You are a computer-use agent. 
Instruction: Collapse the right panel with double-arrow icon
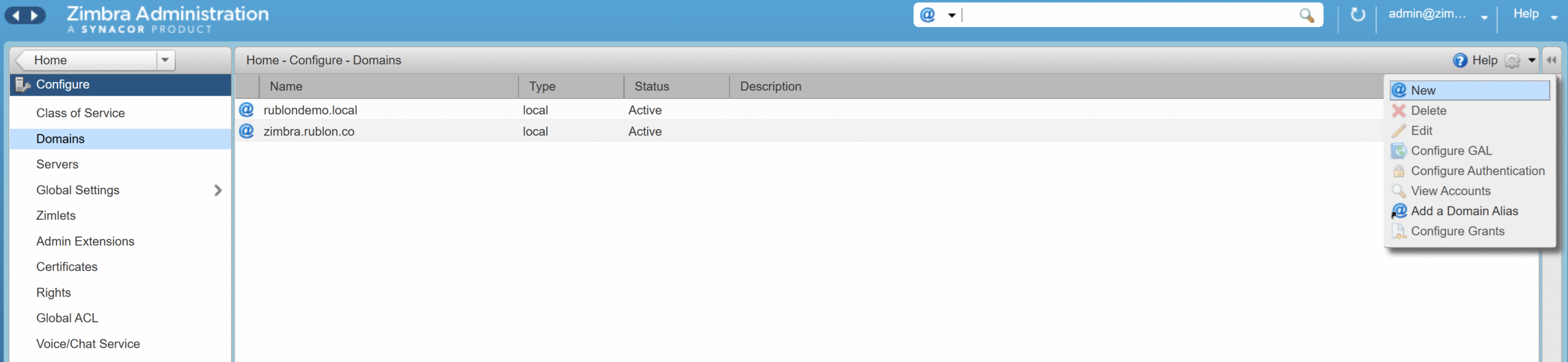[x=1551, y=60]
